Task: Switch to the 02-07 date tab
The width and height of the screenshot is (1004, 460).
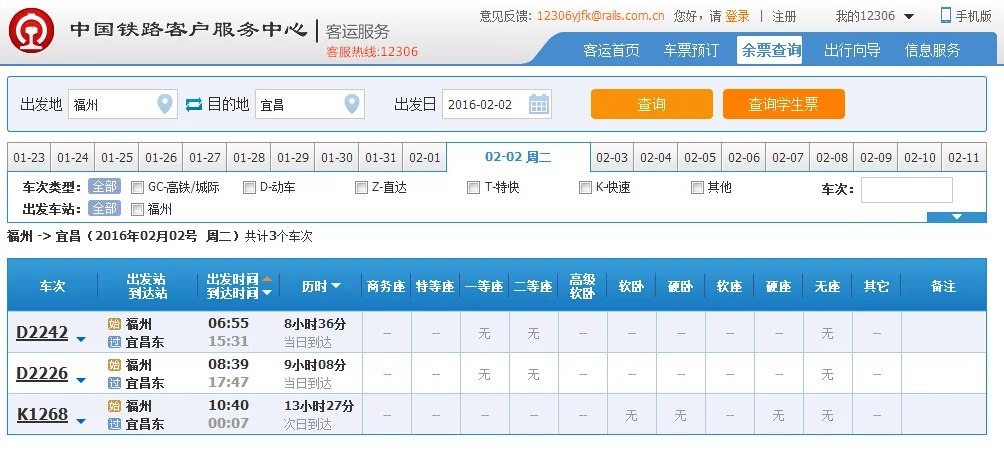Action: click(788, 158)
